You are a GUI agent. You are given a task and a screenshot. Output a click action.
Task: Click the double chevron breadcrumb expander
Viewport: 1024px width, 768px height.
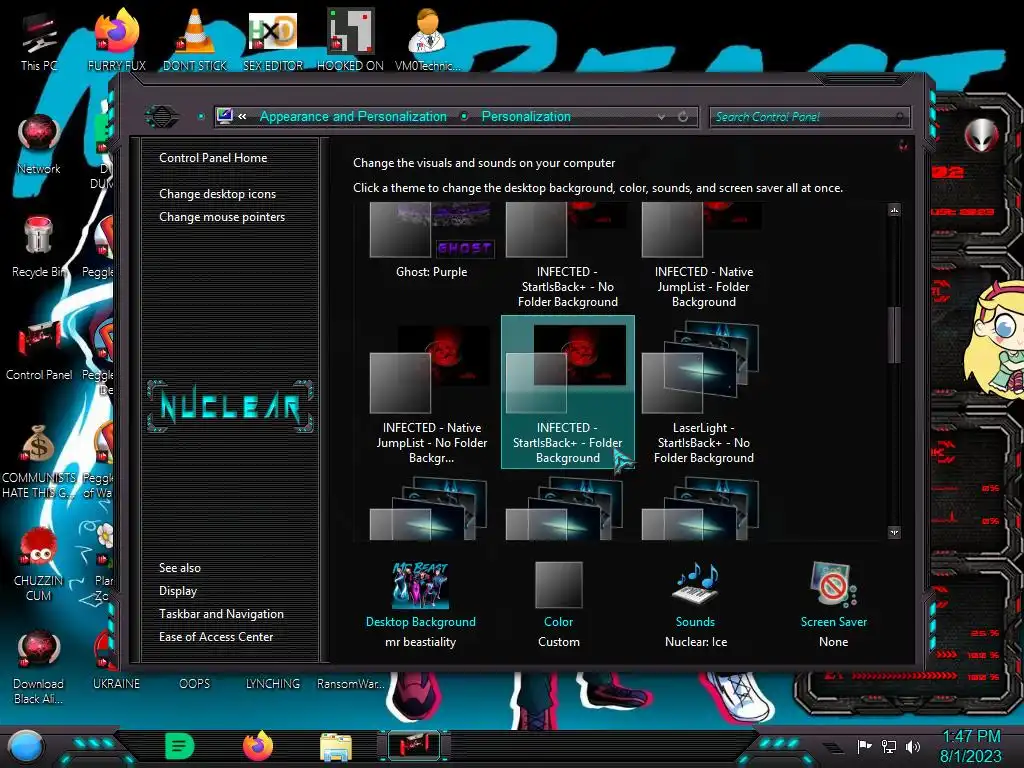click(x=242, y=116)
